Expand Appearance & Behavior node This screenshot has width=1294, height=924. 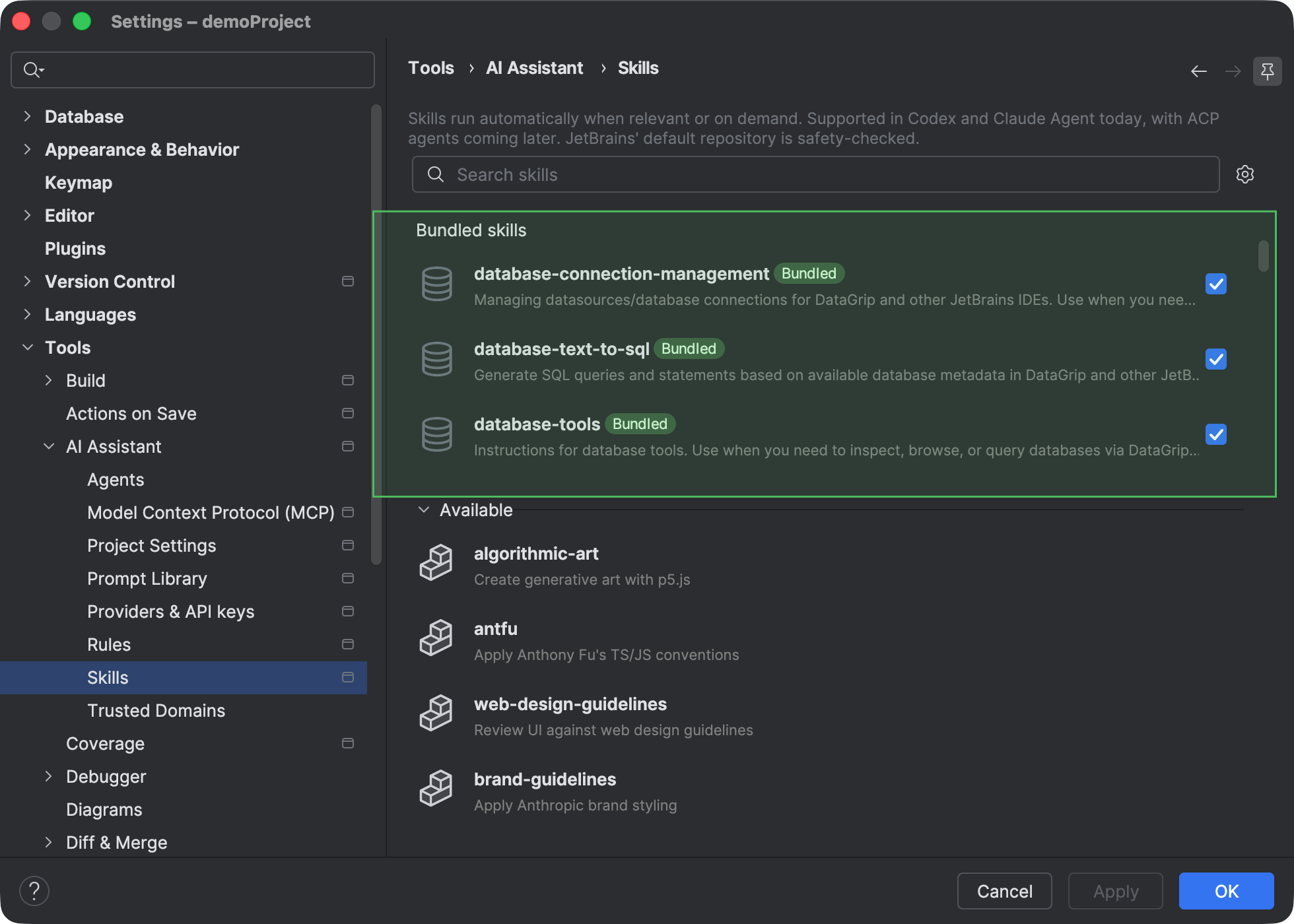pos(27,149)
